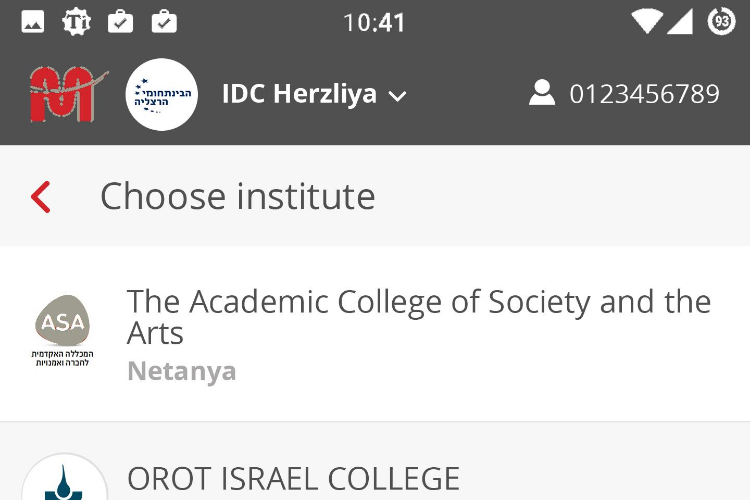Screen dimensions: 750x500
Task: Click the Choose institute heading
Action: (x=238, y=196)
